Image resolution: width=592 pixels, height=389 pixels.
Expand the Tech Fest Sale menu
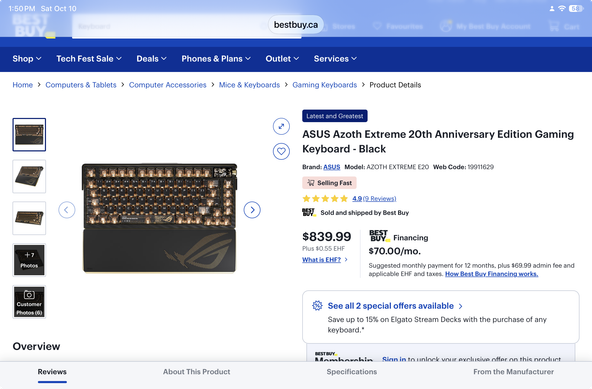click(89, 59)
